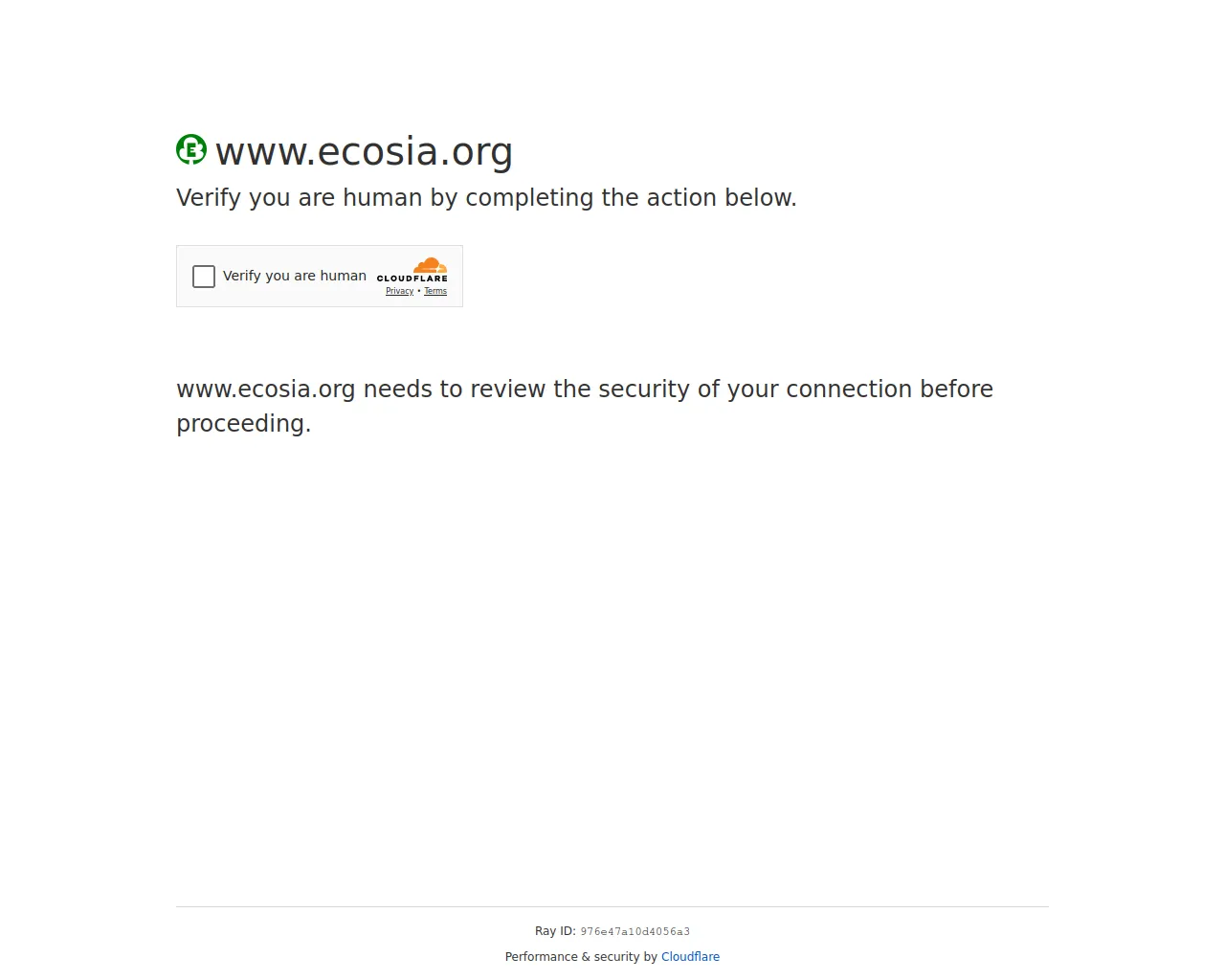Click the green Ecosia logo icon
This screenshot has width=1225, height=980.
[x=191, y=149]
